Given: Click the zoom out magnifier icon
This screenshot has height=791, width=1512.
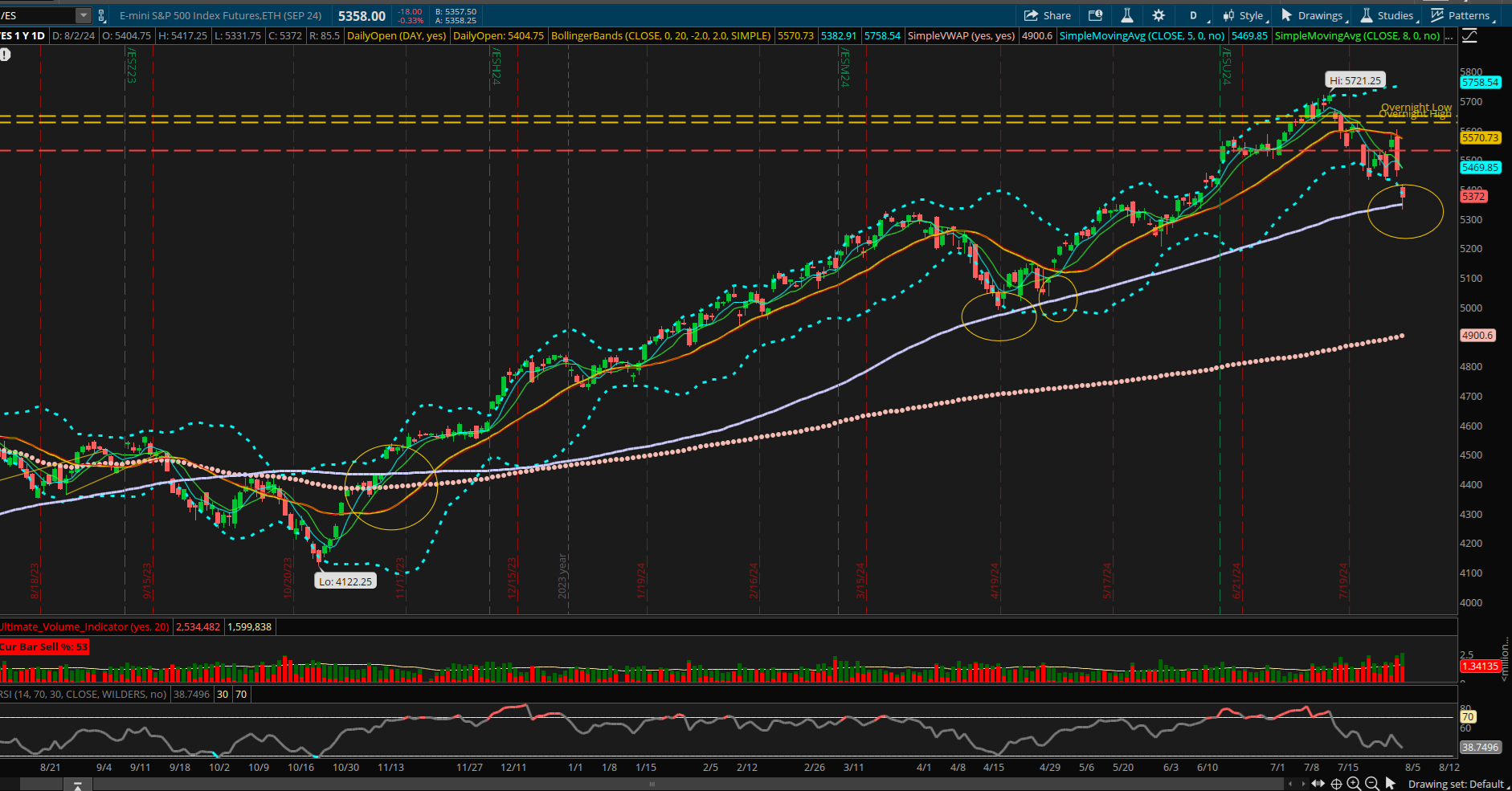Looking at the screenshot, I should coord(1371,784).
